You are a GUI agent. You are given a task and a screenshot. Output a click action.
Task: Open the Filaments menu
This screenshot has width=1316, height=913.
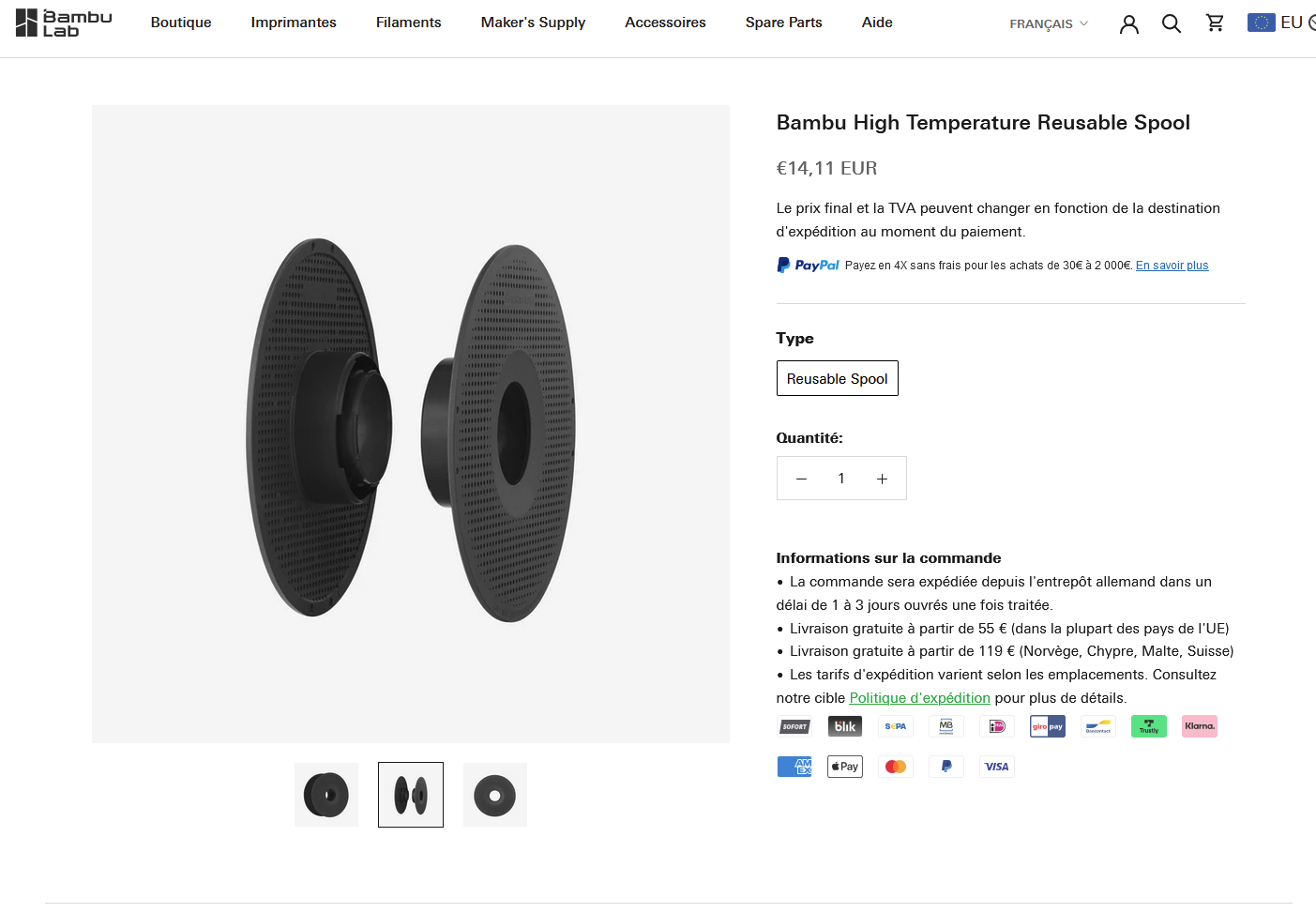(x=408, y=23)
